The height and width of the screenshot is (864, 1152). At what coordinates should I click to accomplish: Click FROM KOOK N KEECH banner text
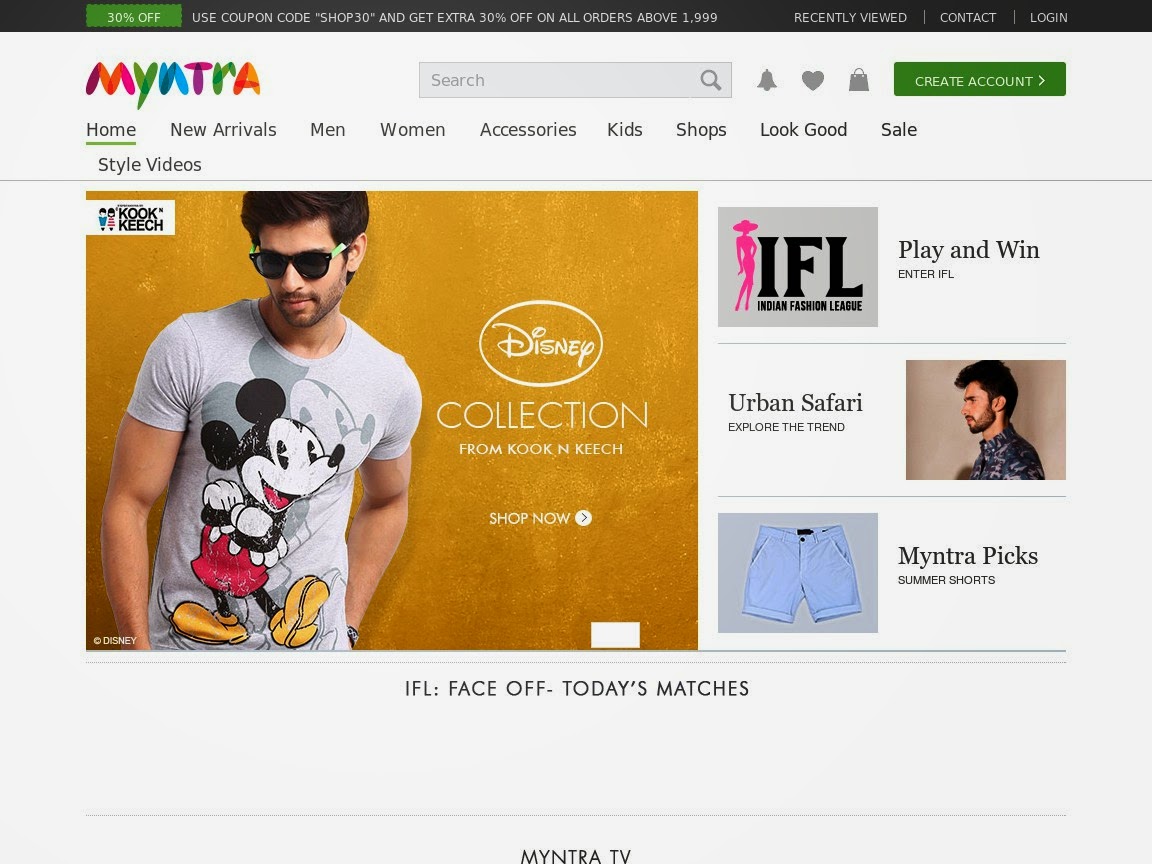pos(541,449)
